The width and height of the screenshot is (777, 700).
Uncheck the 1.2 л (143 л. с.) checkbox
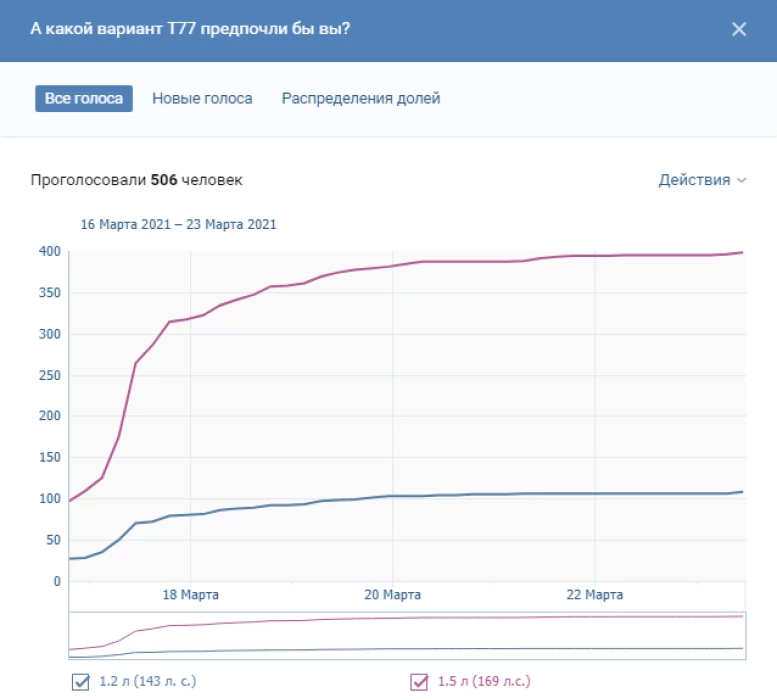[x=80, y=683]
